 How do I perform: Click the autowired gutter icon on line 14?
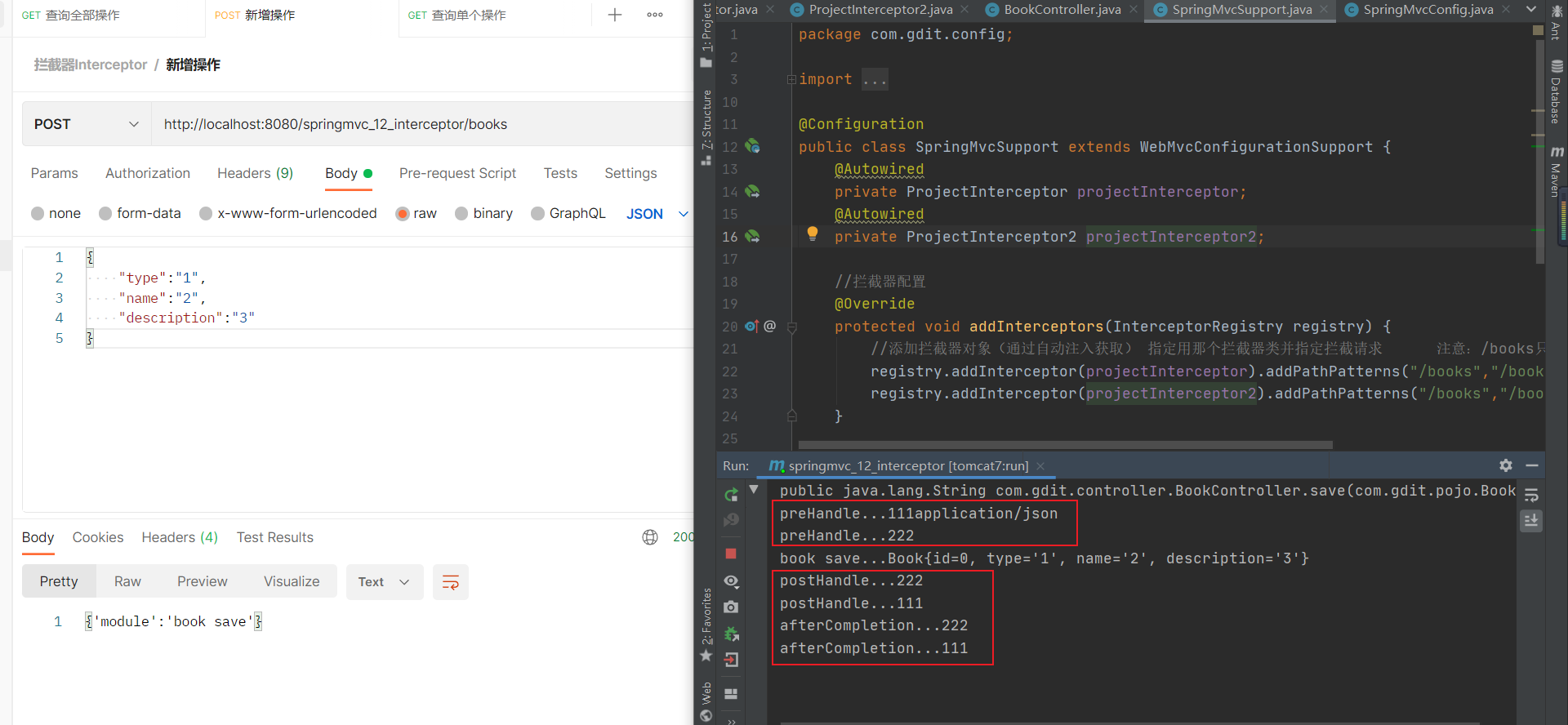[x=752, y=192]
